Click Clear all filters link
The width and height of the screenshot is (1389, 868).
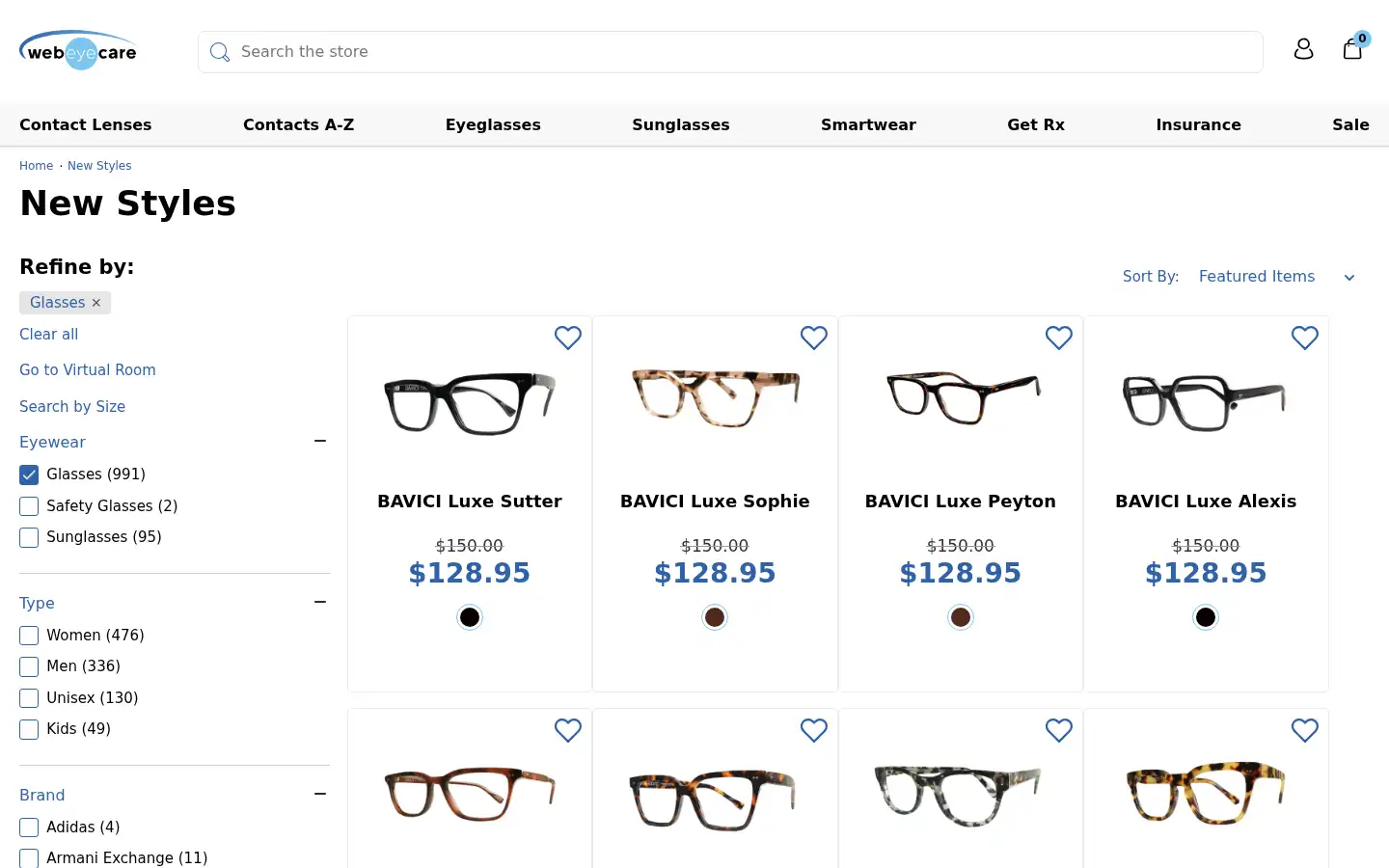pos(49,334)
